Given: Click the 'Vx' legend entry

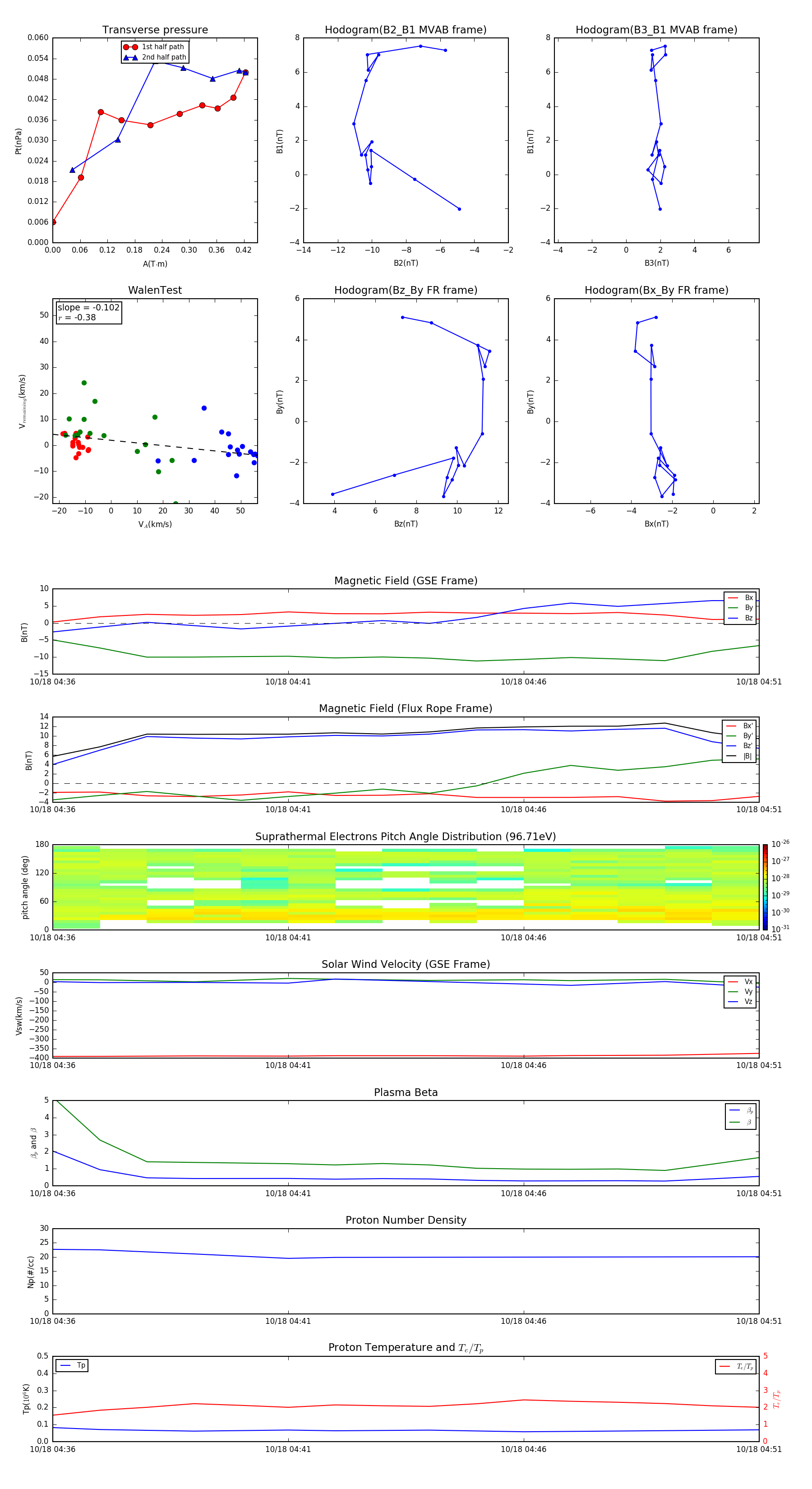Looking at the screenshot, I should coord(741,982).
